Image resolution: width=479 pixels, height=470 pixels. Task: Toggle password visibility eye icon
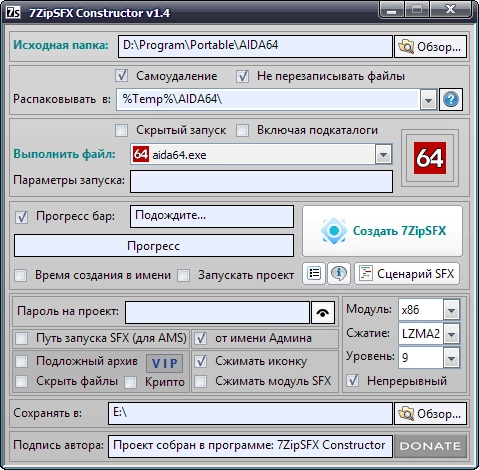(322, 312)
